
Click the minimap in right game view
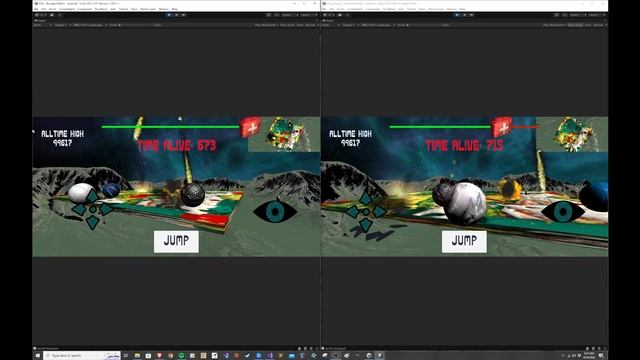tap(572, 134)
